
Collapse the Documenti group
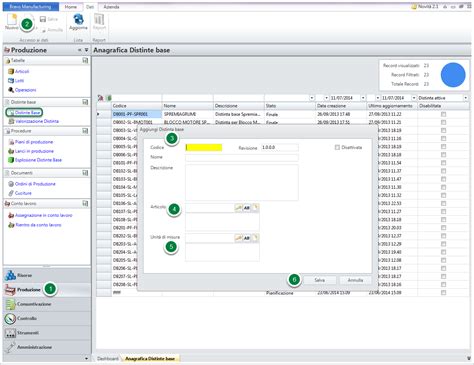click(x=85, y=173)
